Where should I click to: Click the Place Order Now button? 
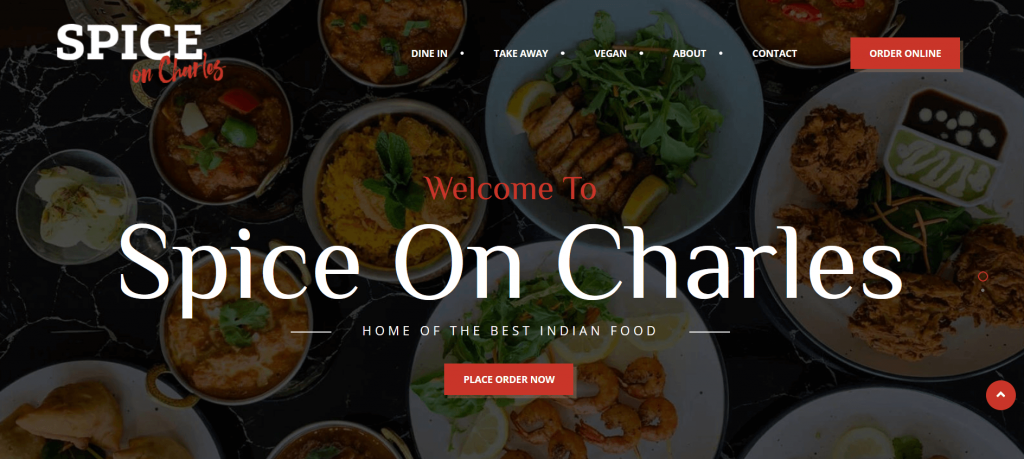509,379
